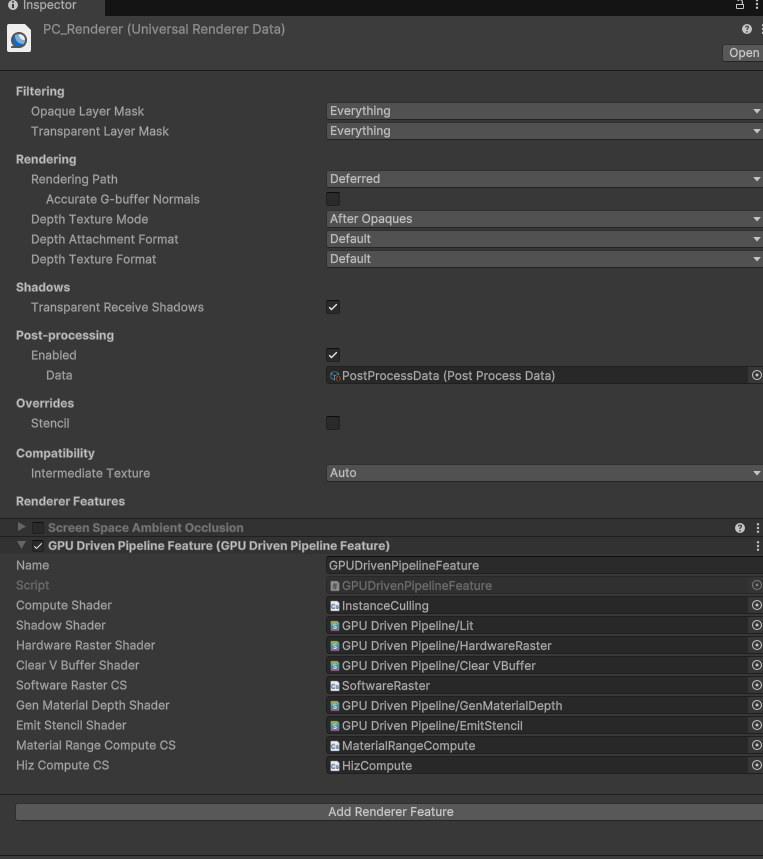This screenshot has height=859, width=763.
Task: Click the Script field GPUDrivenPipelineFeature
Action: (x=537, y=586)
